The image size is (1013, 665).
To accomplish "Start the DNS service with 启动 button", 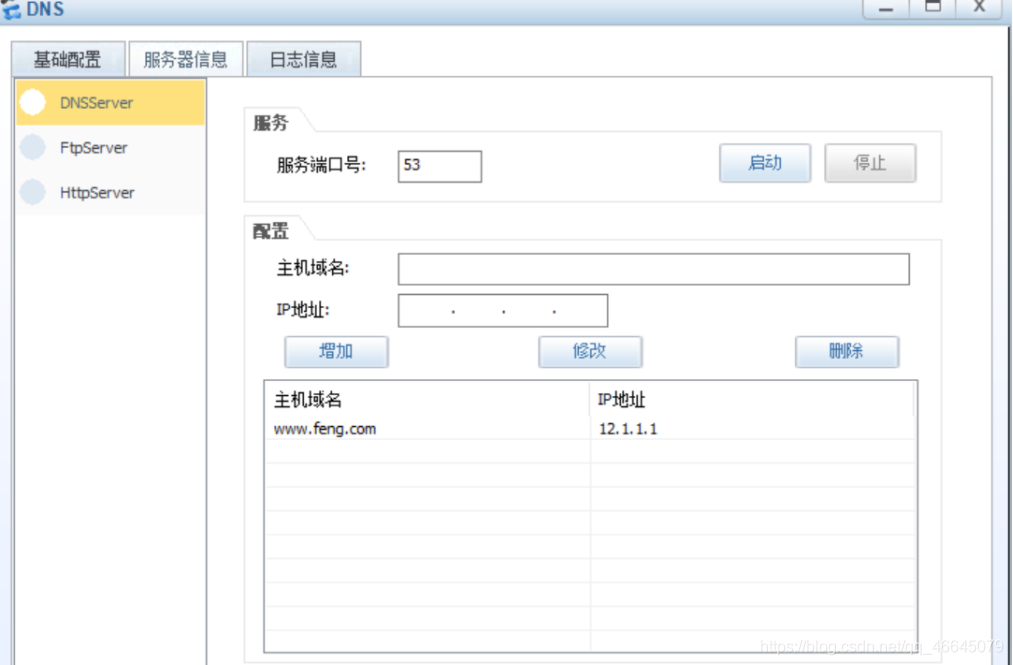I will 765,163.
